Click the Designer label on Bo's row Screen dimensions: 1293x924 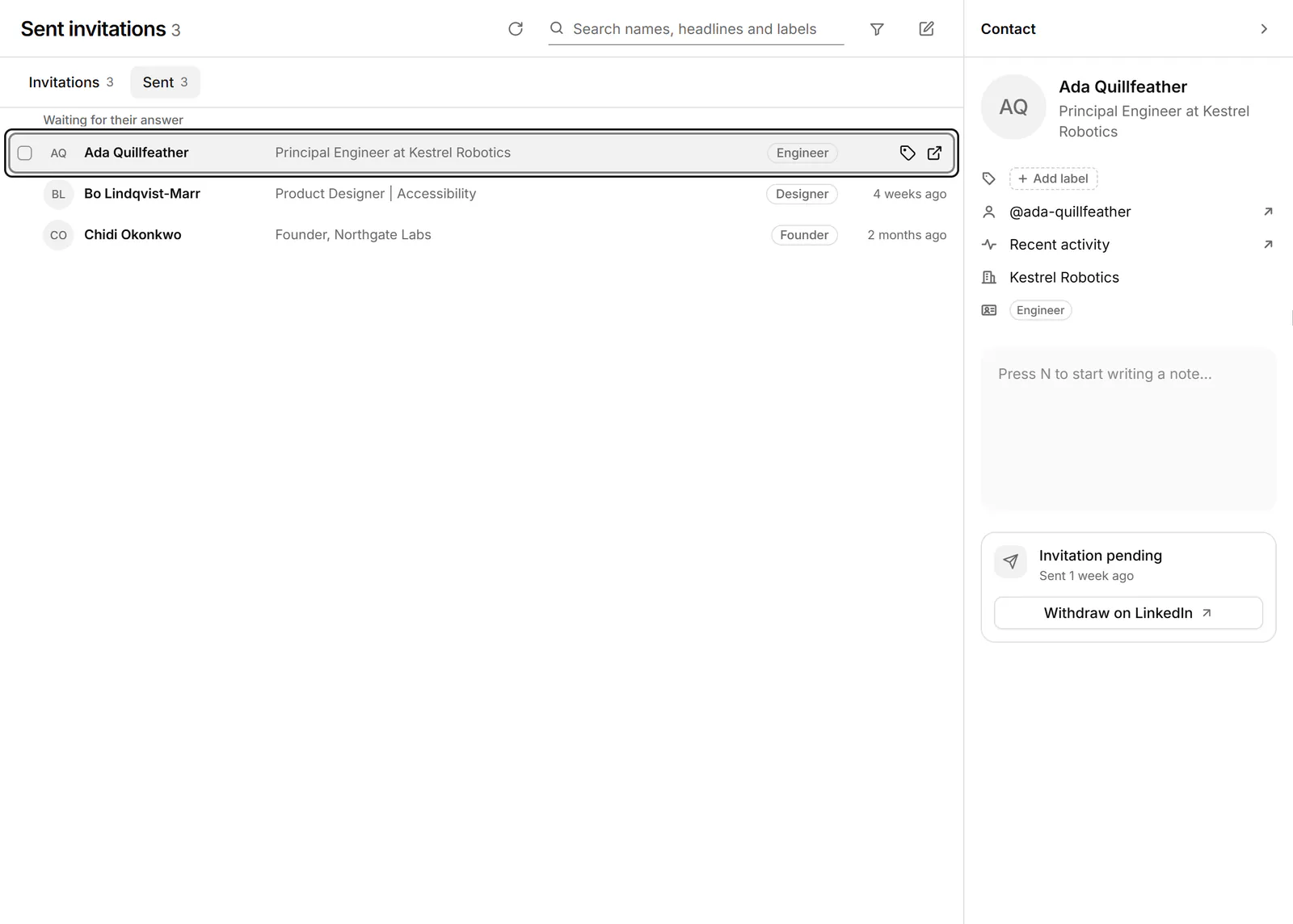click(802, 194)
